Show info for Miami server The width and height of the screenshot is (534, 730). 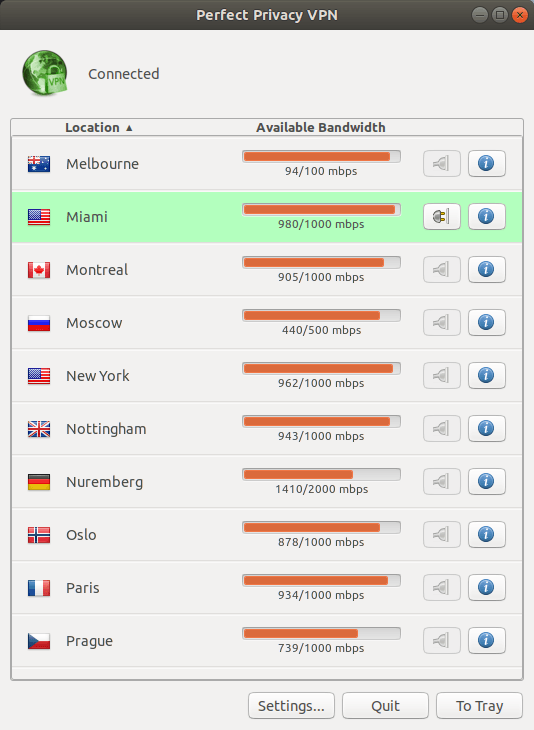coord(487,216)
